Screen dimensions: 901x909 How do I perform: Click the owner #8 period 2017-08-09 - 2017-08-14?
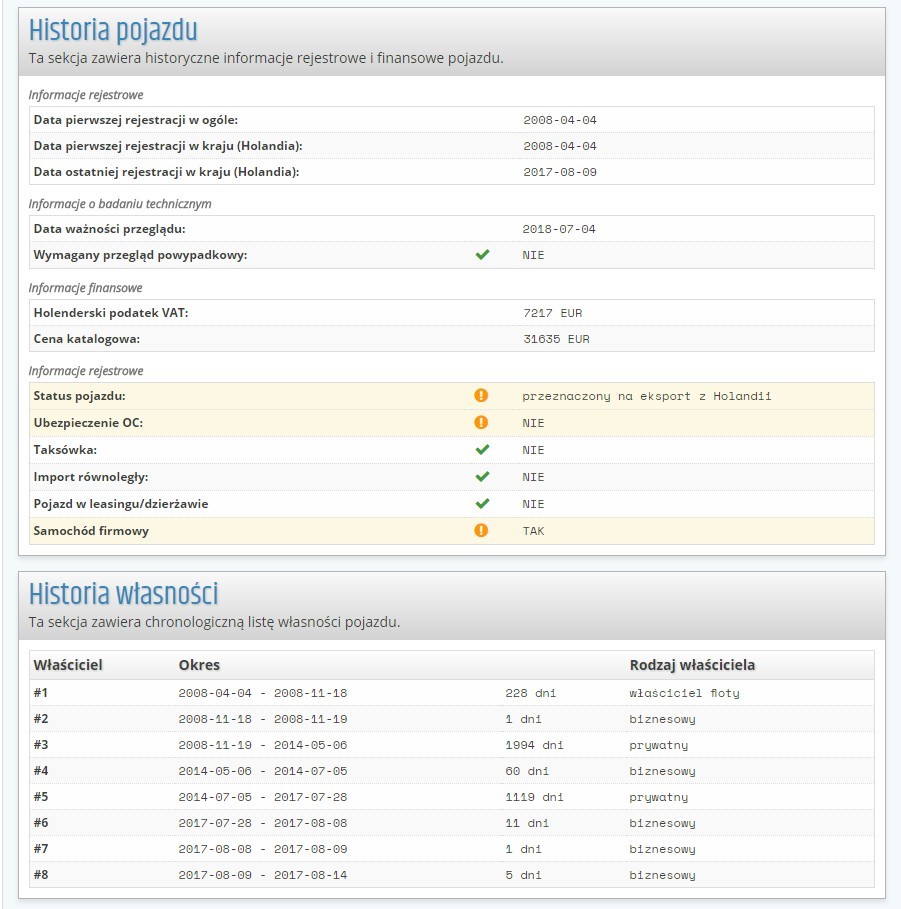[x=262, y=875]
